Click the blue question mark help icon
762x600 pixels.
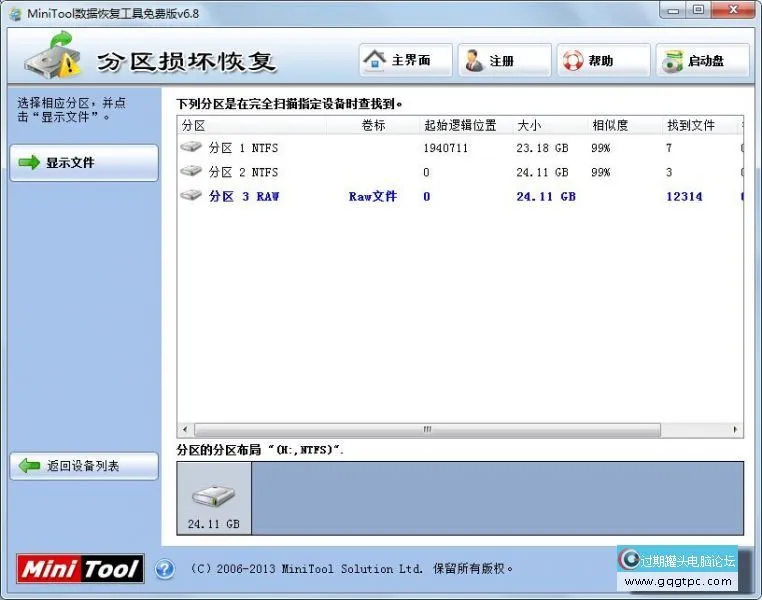(165, 568)
